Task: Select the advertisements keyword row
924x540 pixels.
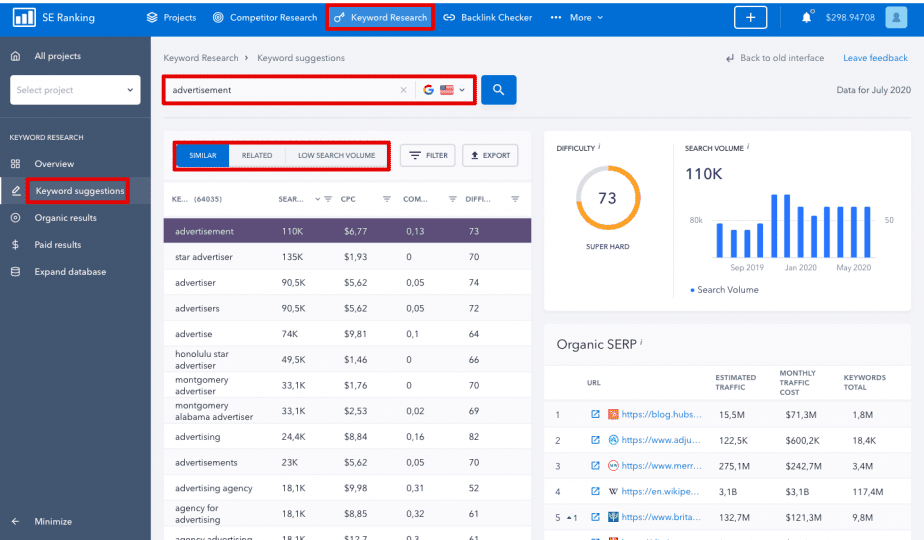Action: pos(347,462)
